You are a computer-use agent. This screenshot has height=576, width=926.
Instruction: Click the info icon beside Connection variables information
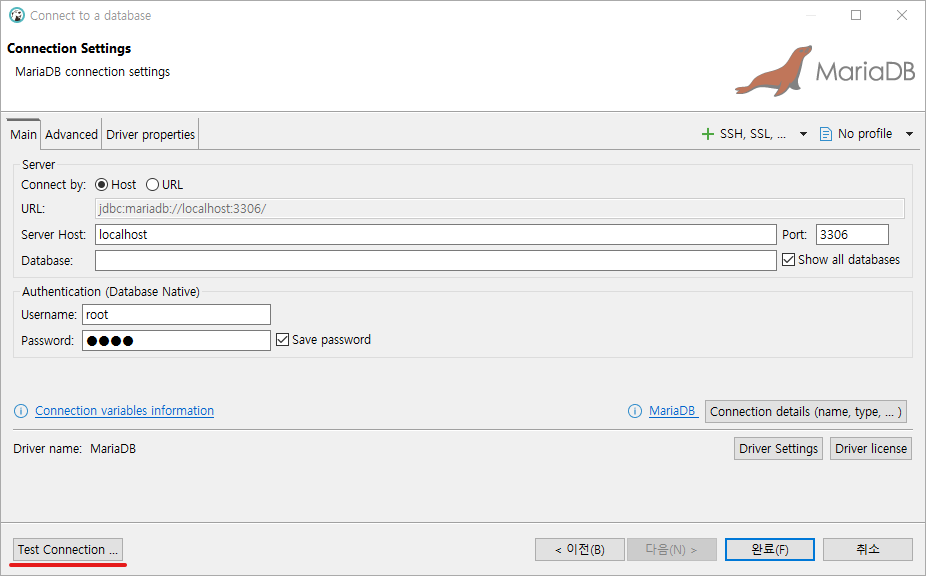[21, 411]
